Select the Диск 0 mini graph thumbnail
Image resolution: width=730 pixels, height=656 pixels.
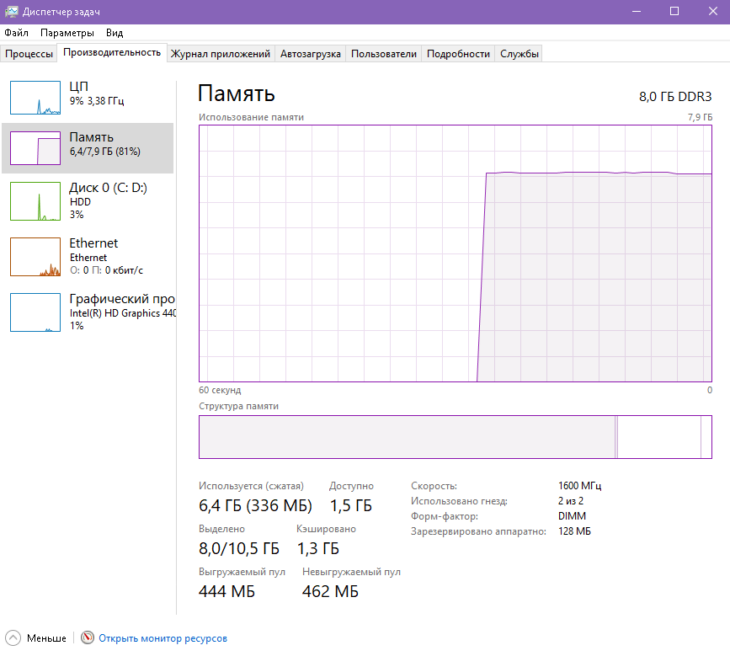pos(35,201)
